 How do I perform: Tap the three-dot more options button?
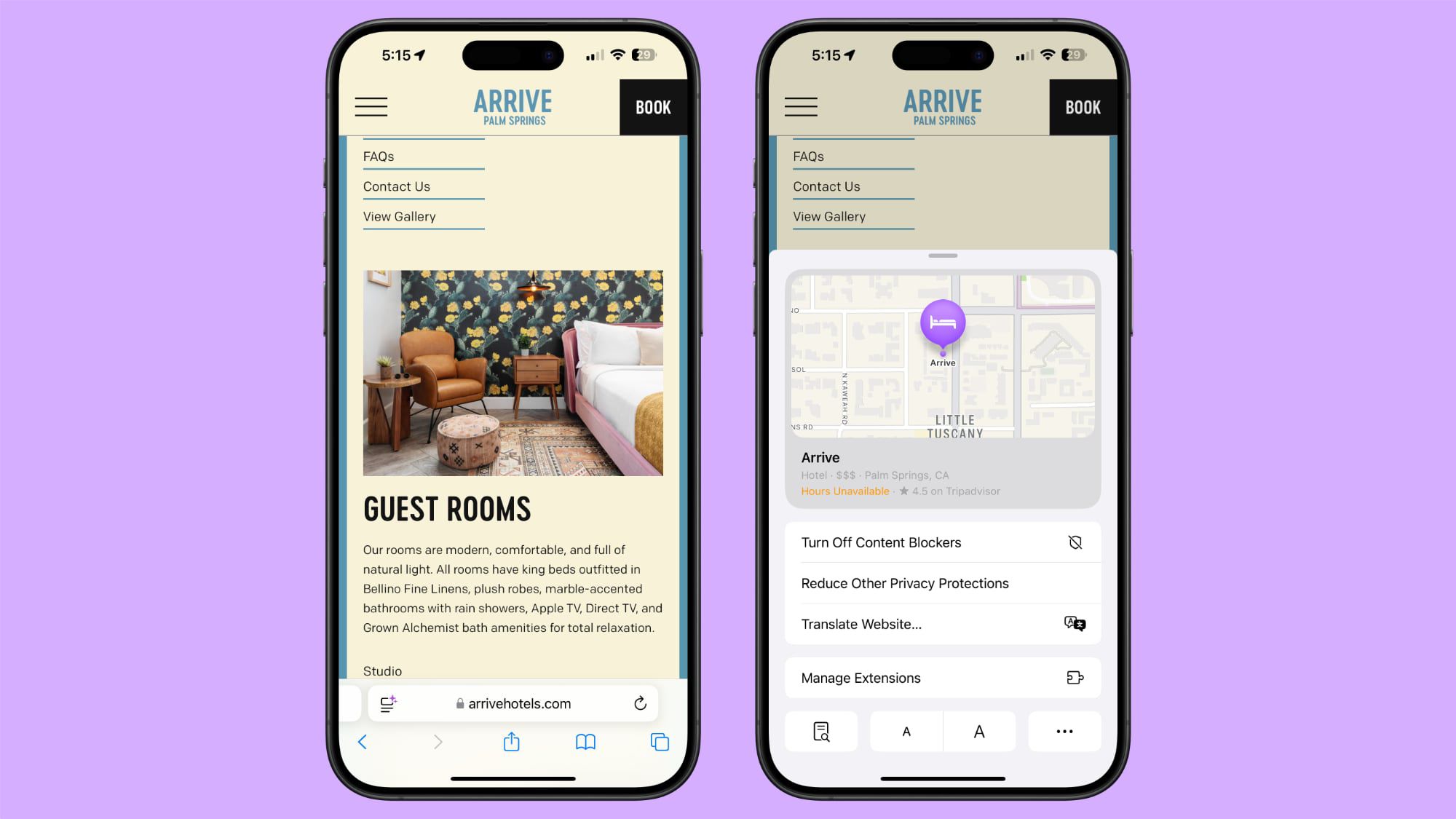[x=1063, y=732]
